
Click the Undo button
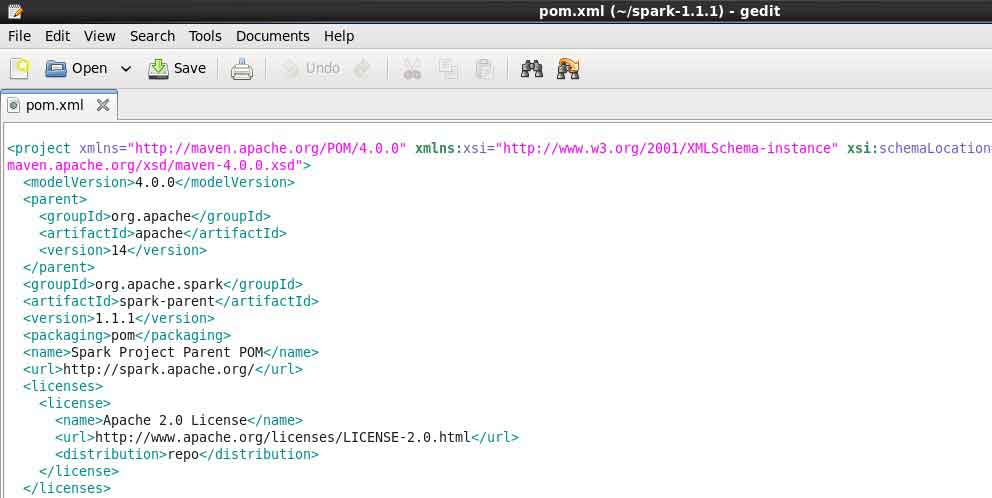311,68
